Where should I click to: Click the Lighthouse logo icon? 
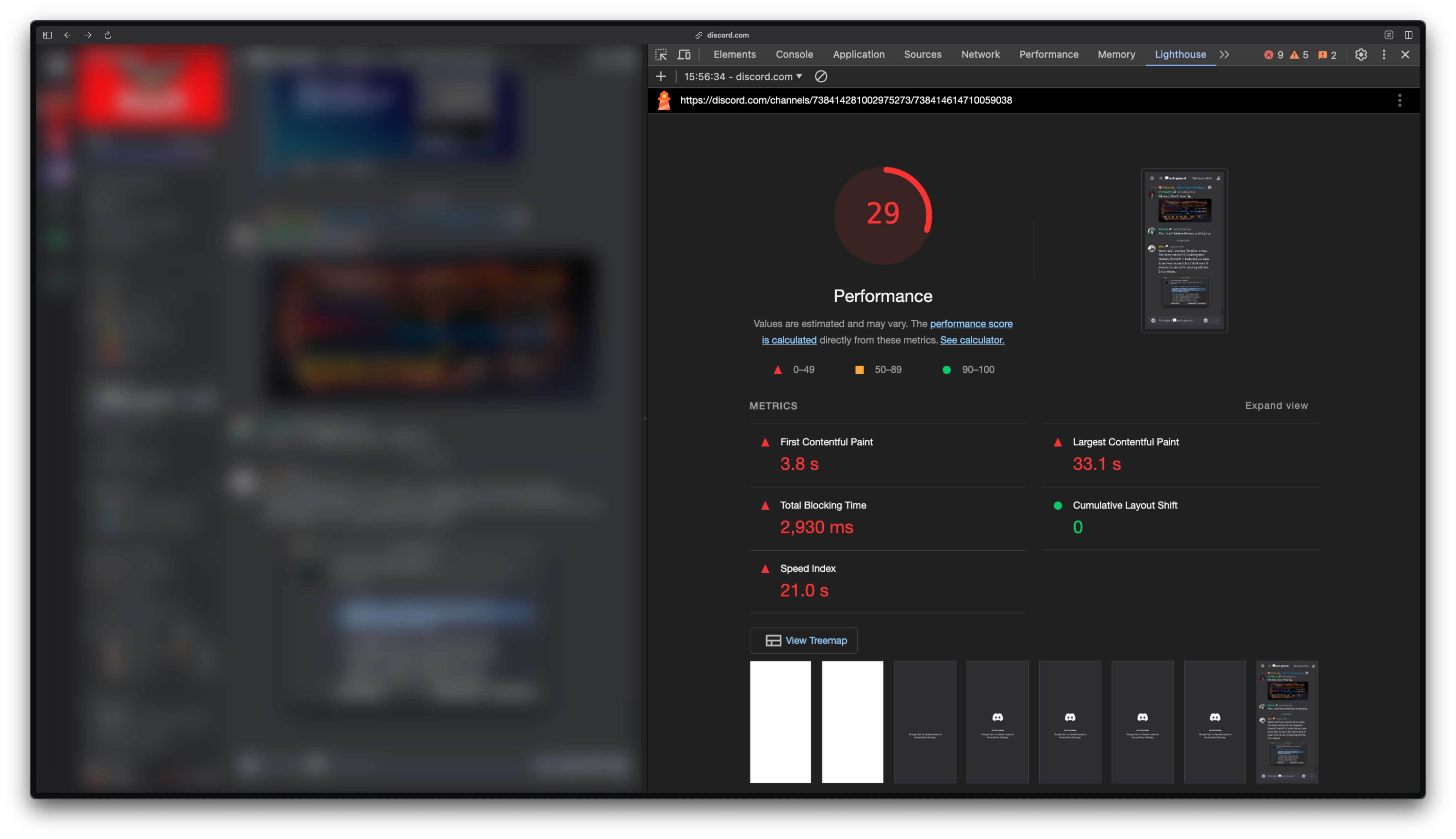(x=664, y=100)
